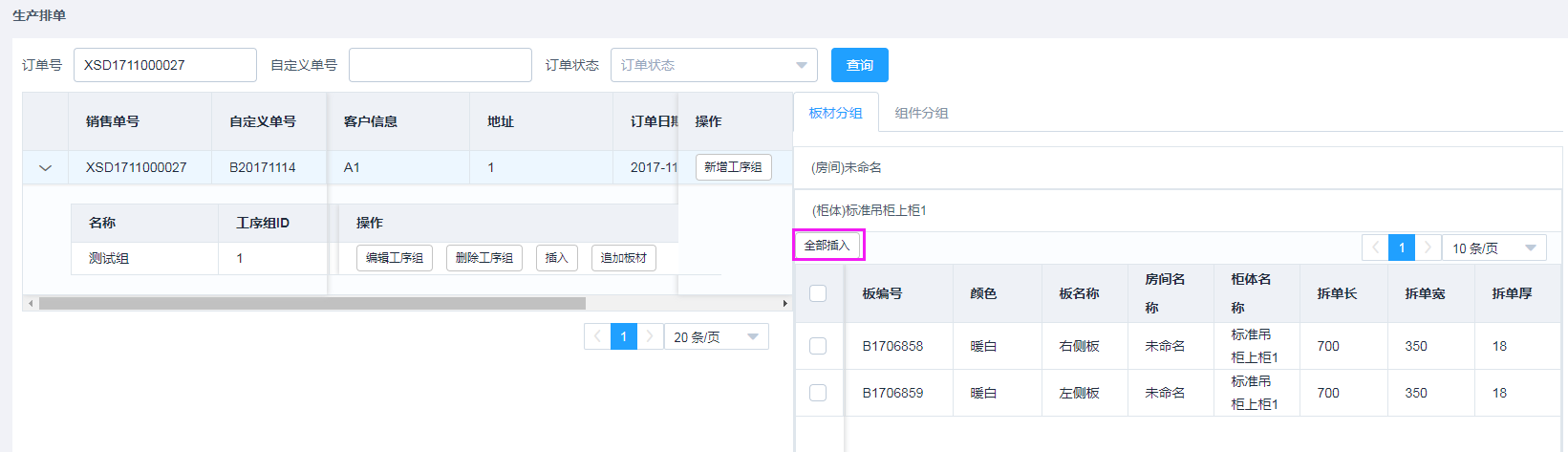Open the 10 条/页 page size dropdown
Viewport: 1568px width, 452px height.
point(1494,248)
